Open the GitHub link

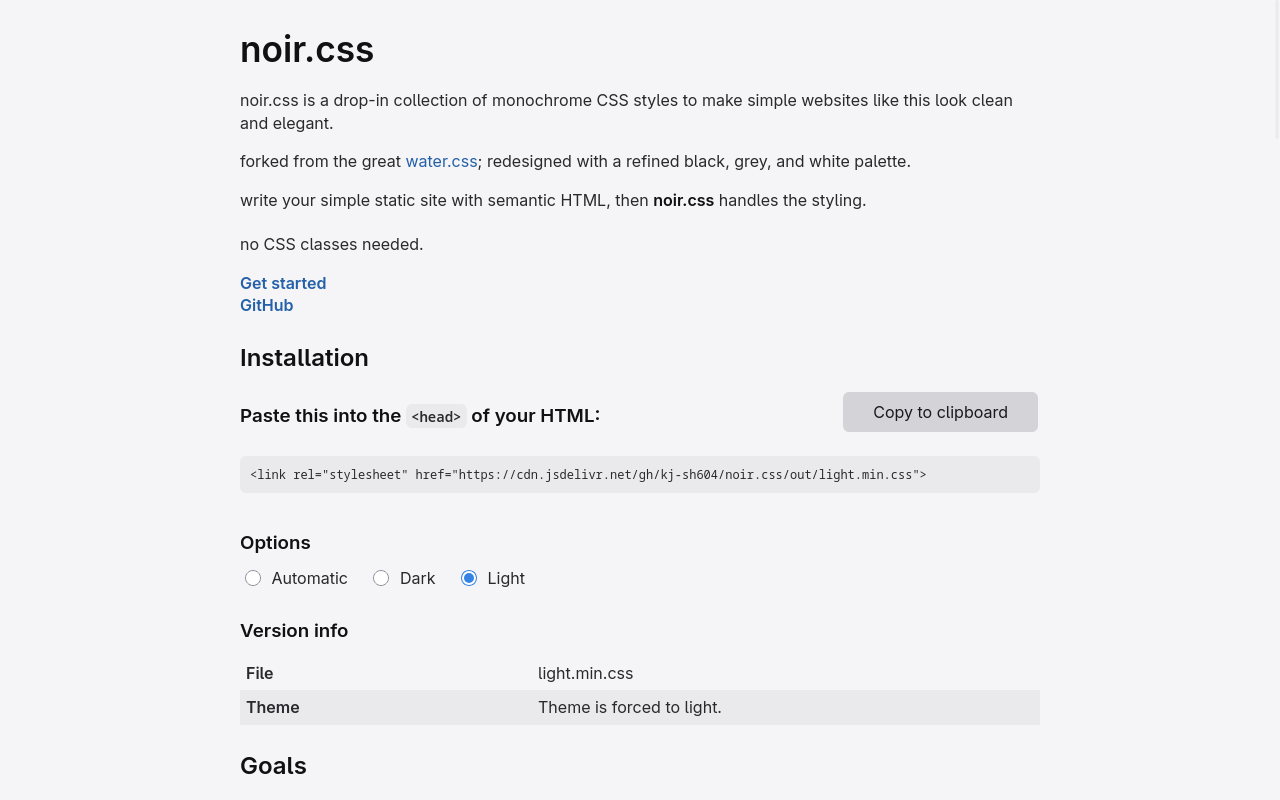point(266,305)
